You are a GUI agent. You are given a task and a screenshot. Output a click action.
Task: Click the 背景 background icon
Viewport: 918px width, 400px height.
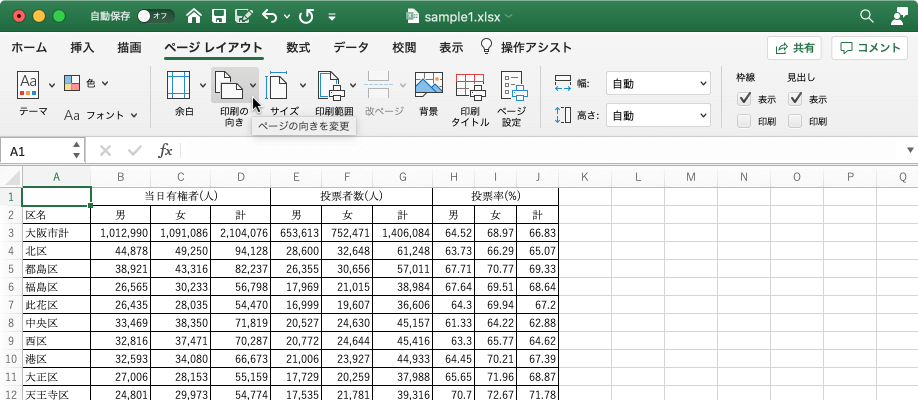point(429,86)
